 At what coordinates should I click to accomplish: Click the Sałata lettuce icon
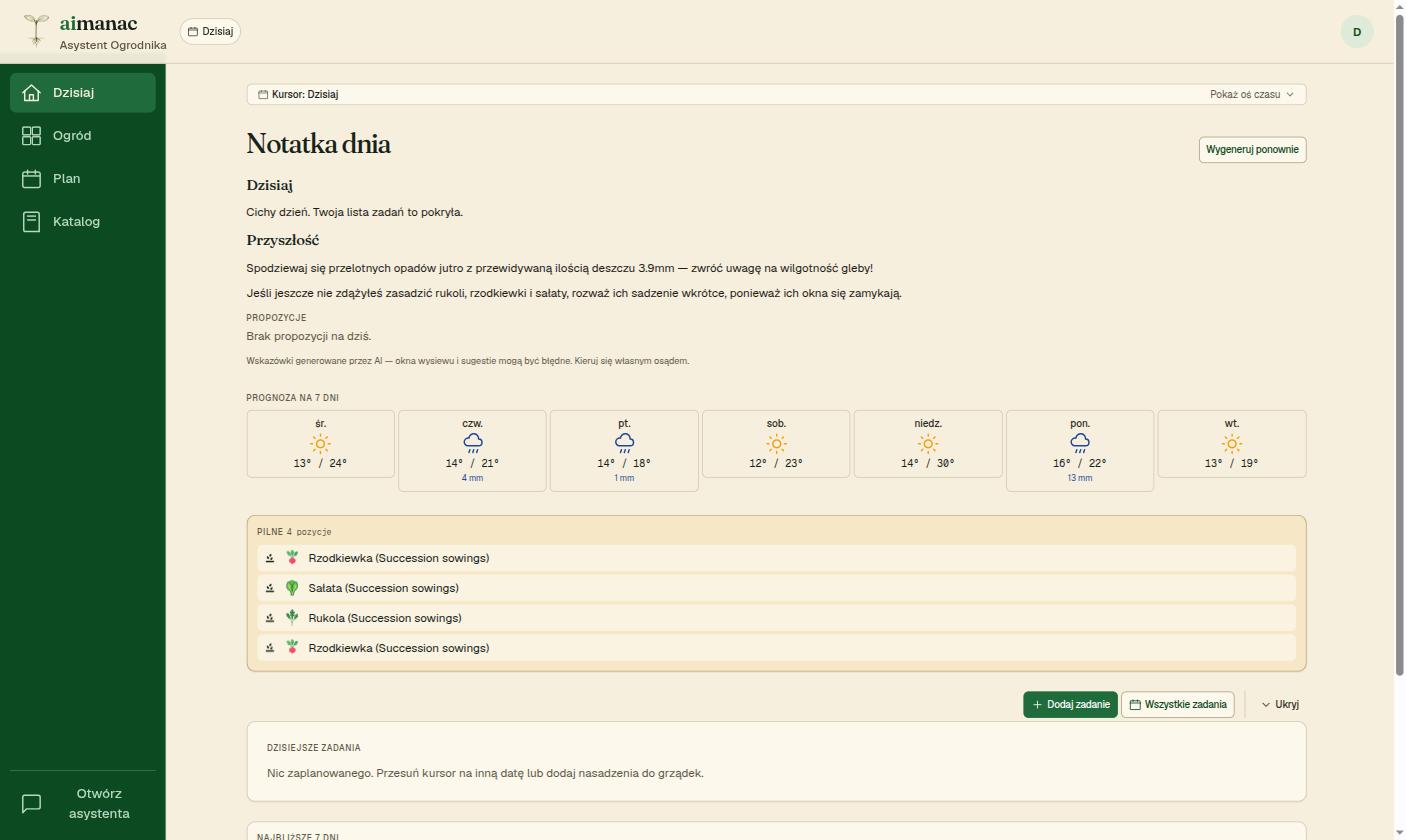(292, 588)
